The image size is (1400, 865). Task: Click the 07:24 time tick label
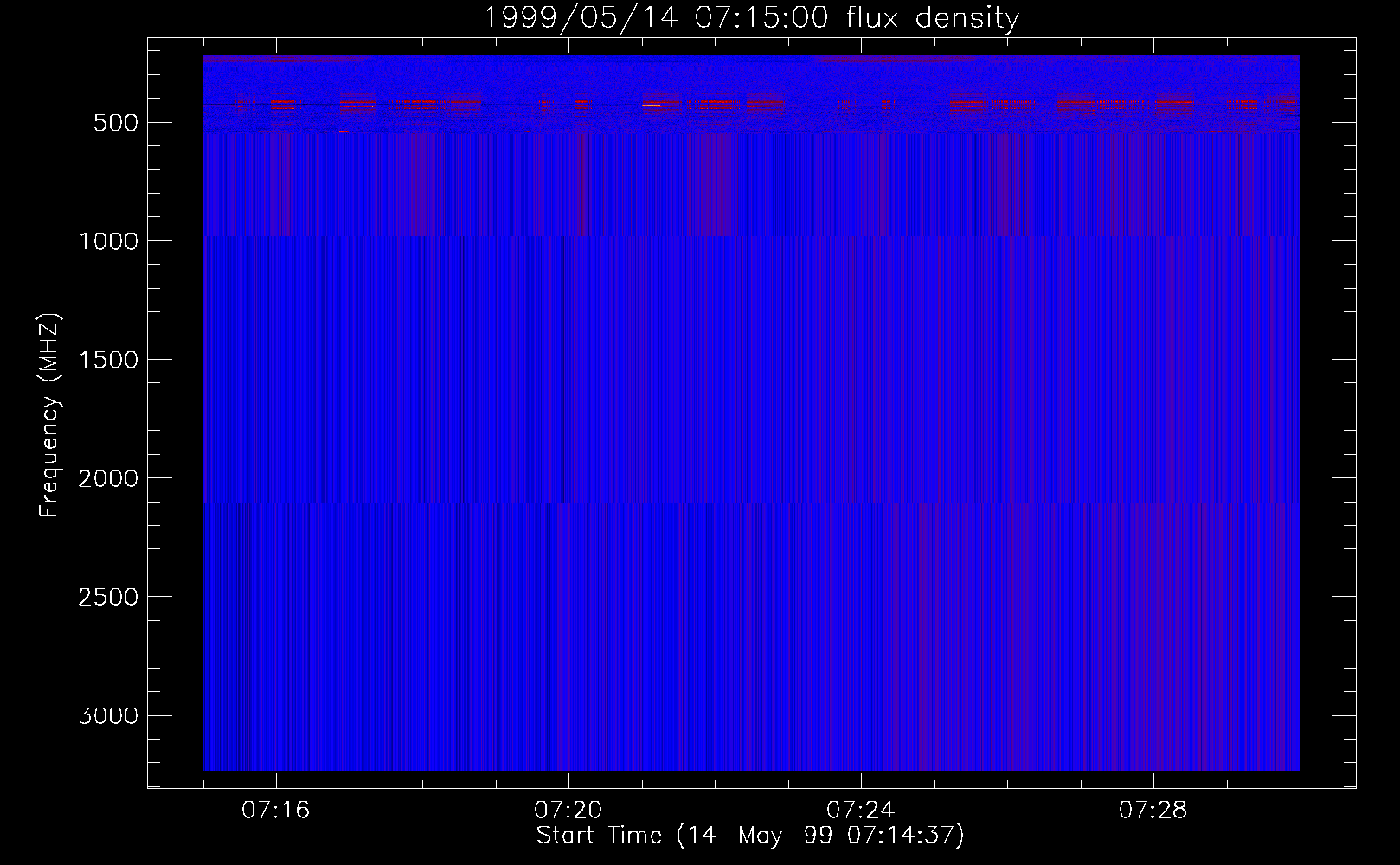tap(861, 811)
